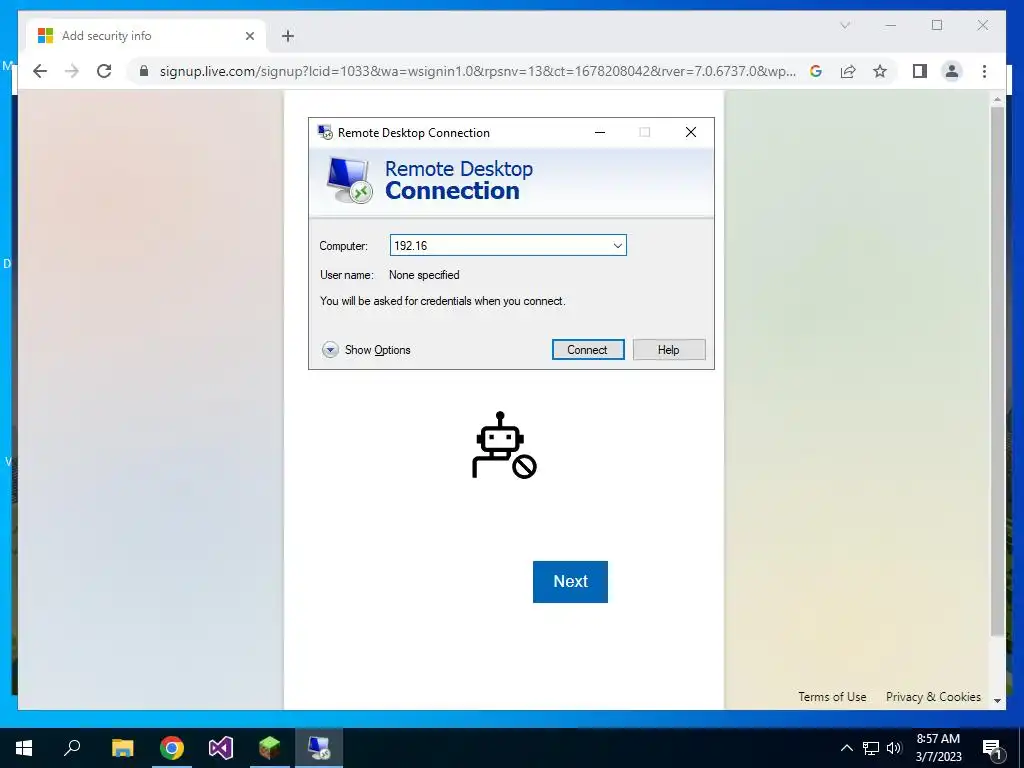Screen dimensions: 1024x768
Task: Bookmark this tab with star icon
Action: [880, 71]
